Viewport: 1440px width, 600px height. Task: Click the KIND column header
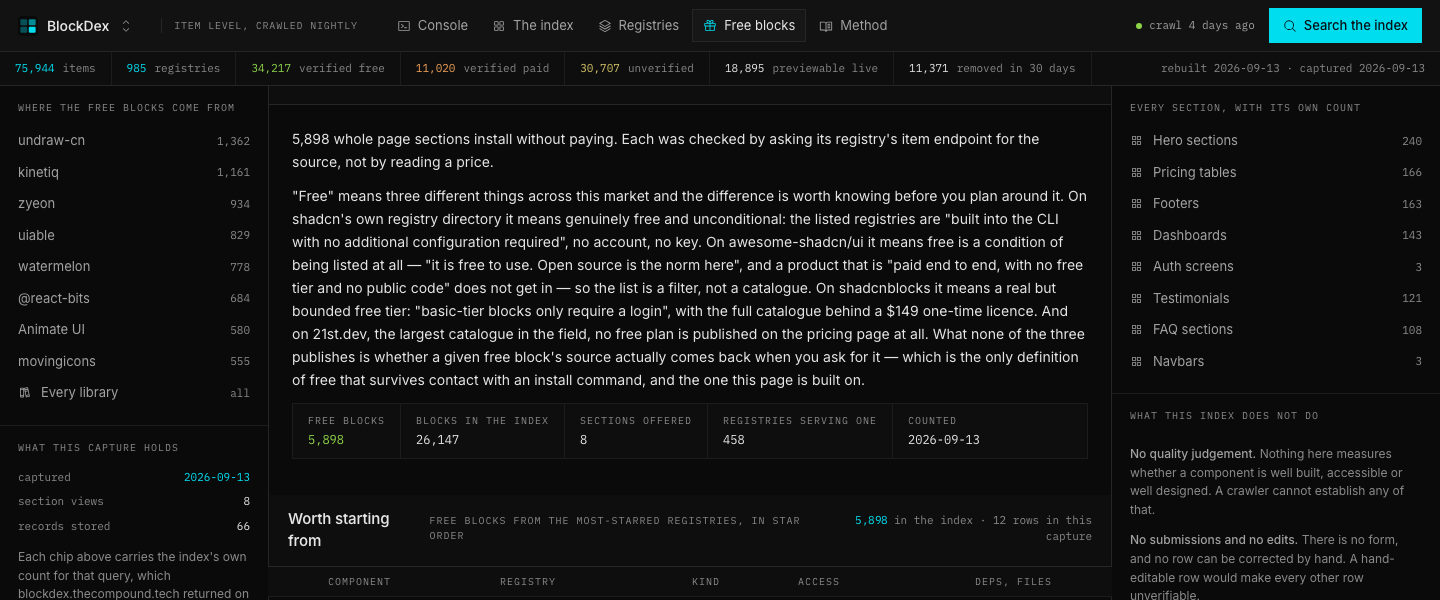[x=706, y=582]
